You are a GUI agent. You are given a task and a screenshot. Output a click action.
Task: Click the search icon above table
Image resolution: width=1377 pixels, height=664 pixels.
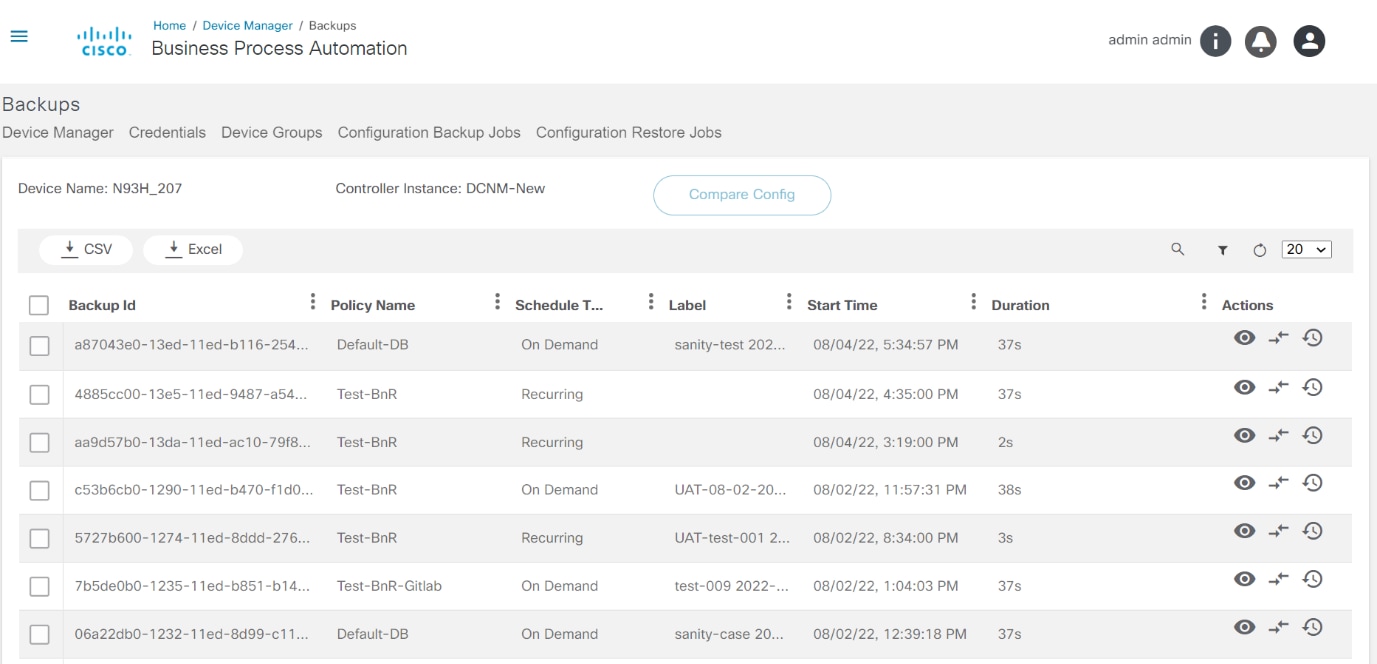pyautogui.click(x=1177, y=250)
